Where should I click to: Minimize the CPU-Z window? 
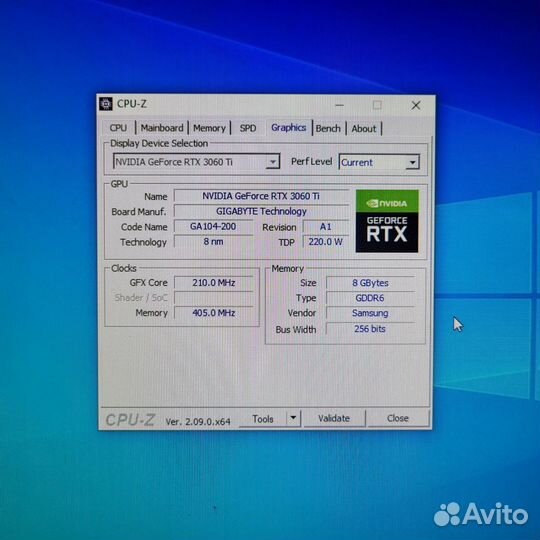click(340, 105)
